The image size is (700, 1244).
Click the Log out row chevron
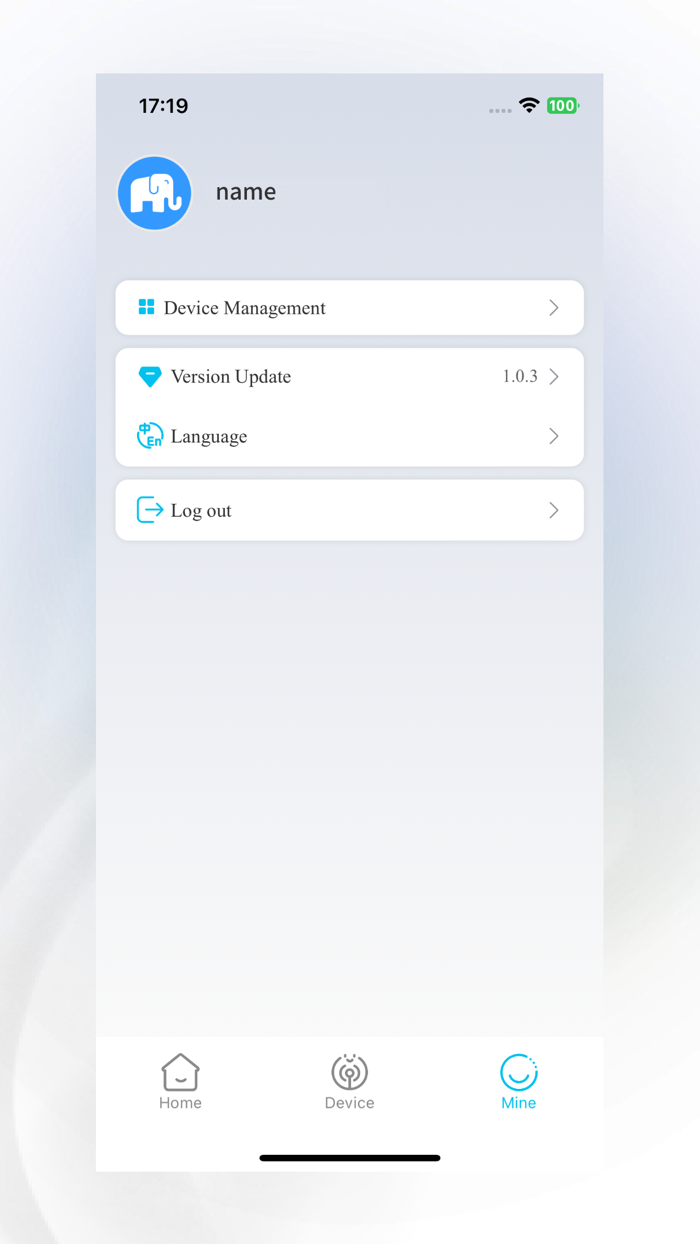pos(554,510)
